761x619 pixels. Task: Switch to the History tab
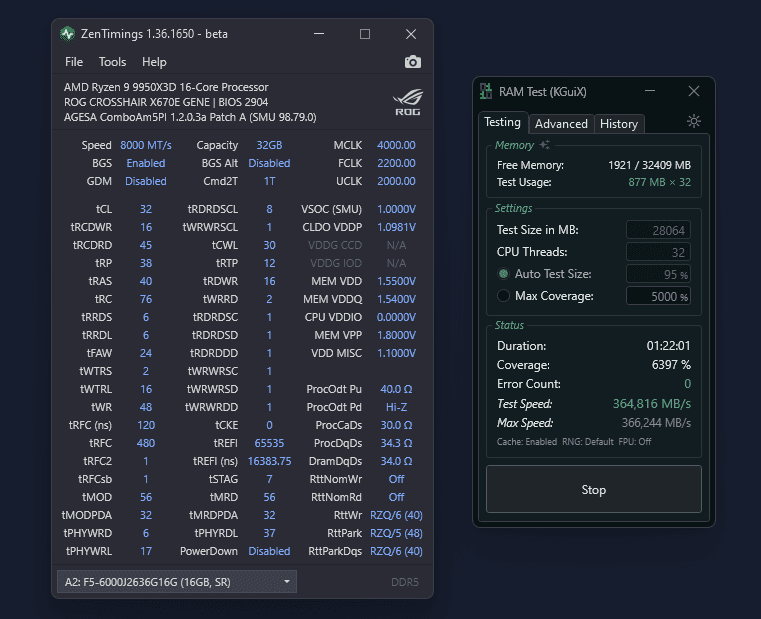tap(618, 124)
